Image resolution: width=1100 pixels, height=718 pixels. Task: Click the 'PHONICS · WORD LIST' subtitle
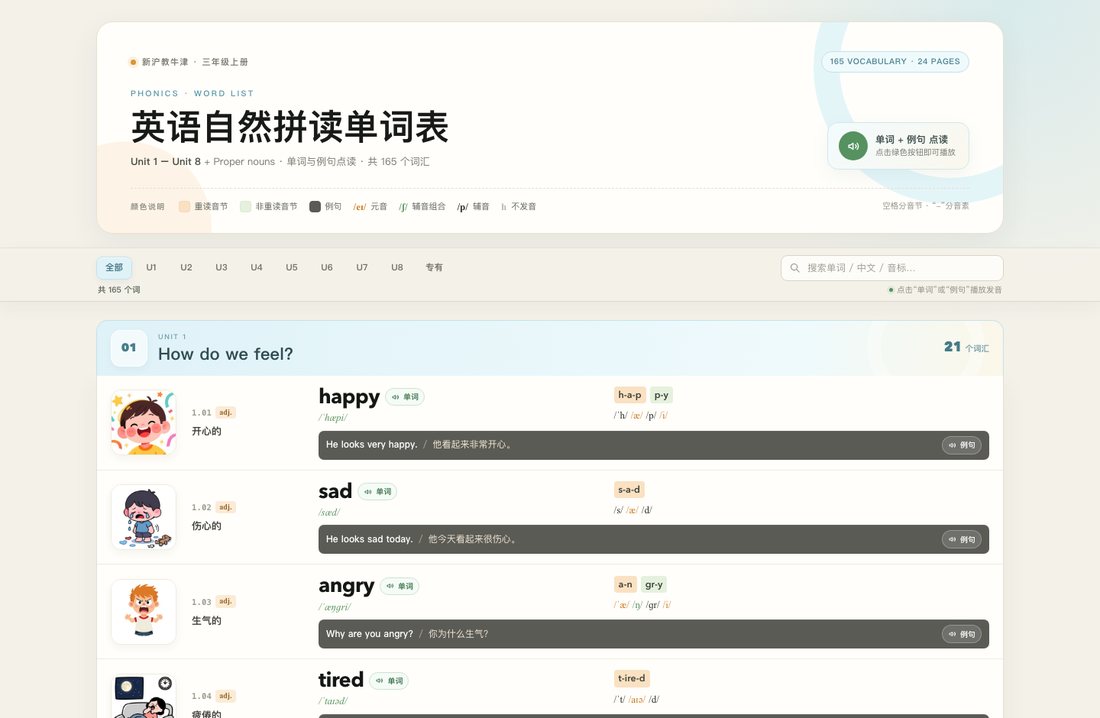click(192, 93)
